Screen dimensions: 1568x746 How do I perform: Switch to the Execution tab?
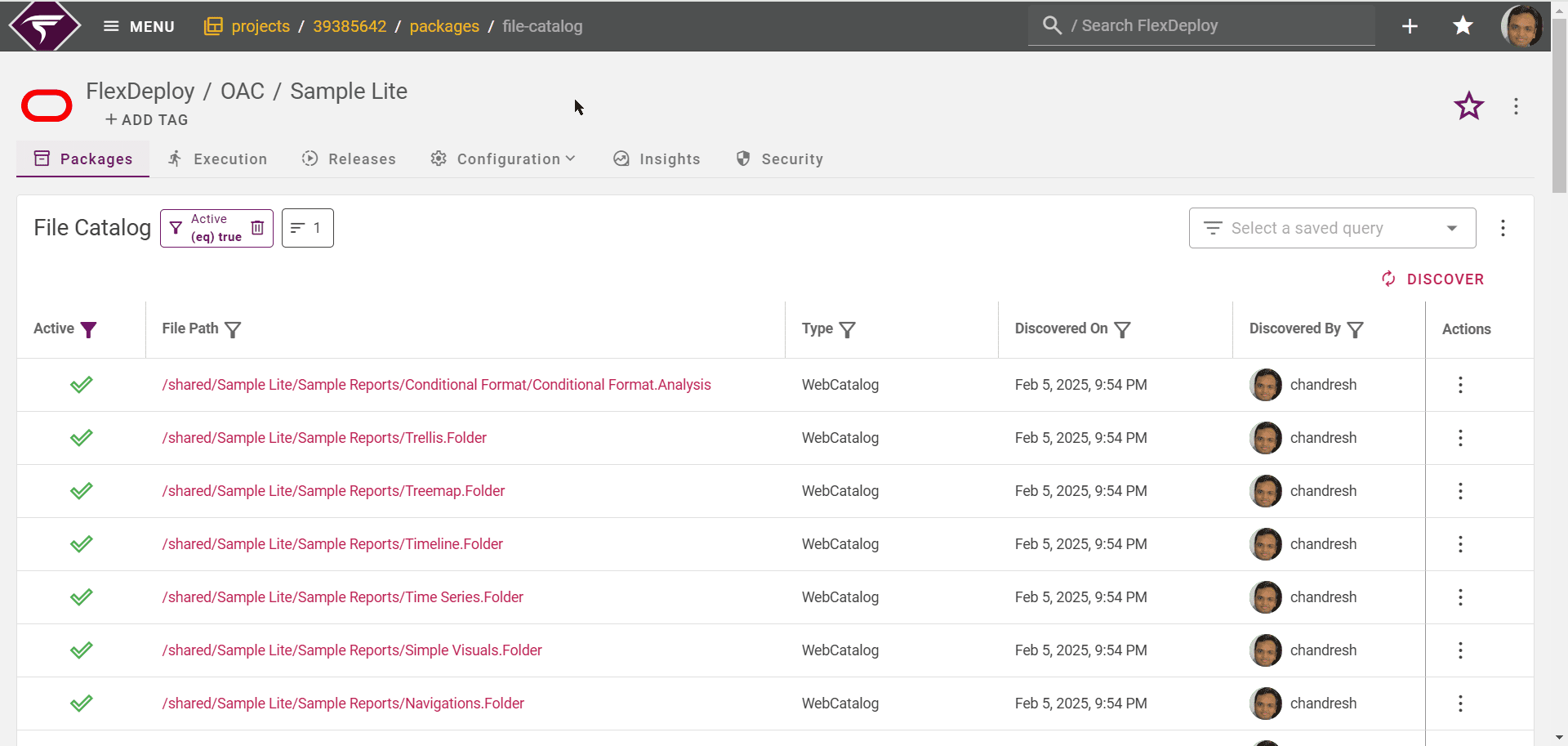click(218, 159)
